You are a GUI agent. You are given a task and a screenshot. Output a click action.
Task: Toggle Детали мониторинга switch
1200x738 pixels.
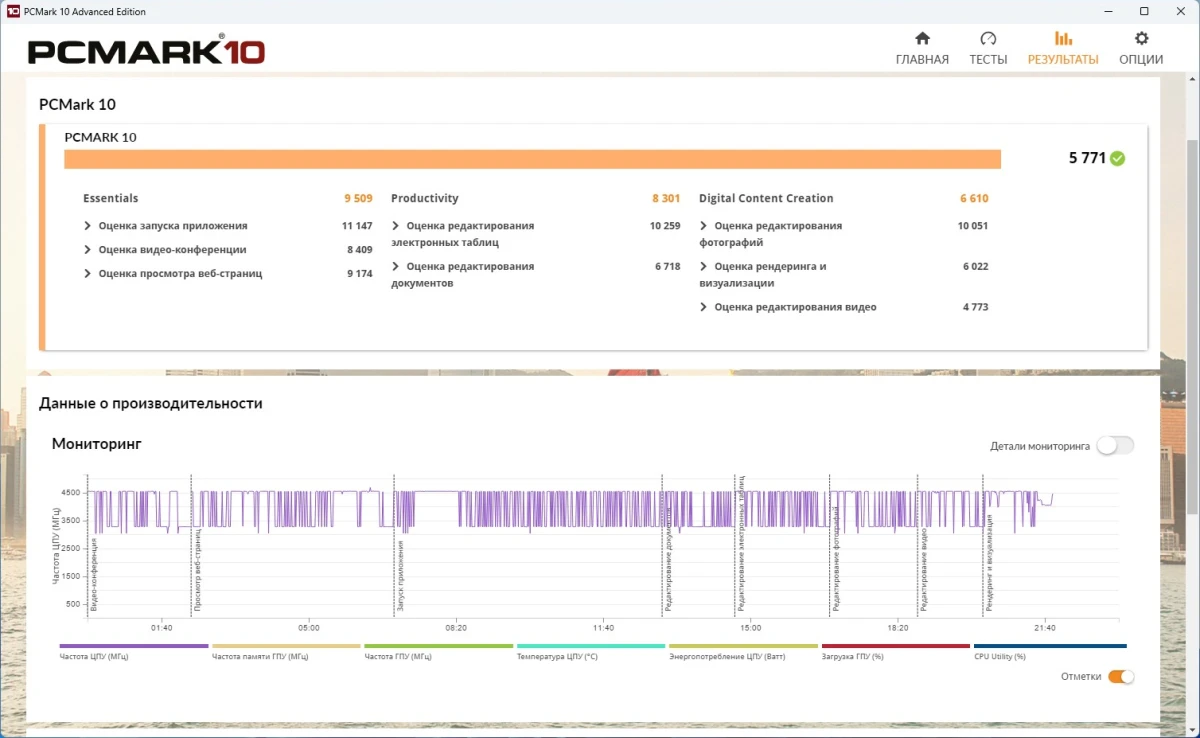click(1115, 446)
